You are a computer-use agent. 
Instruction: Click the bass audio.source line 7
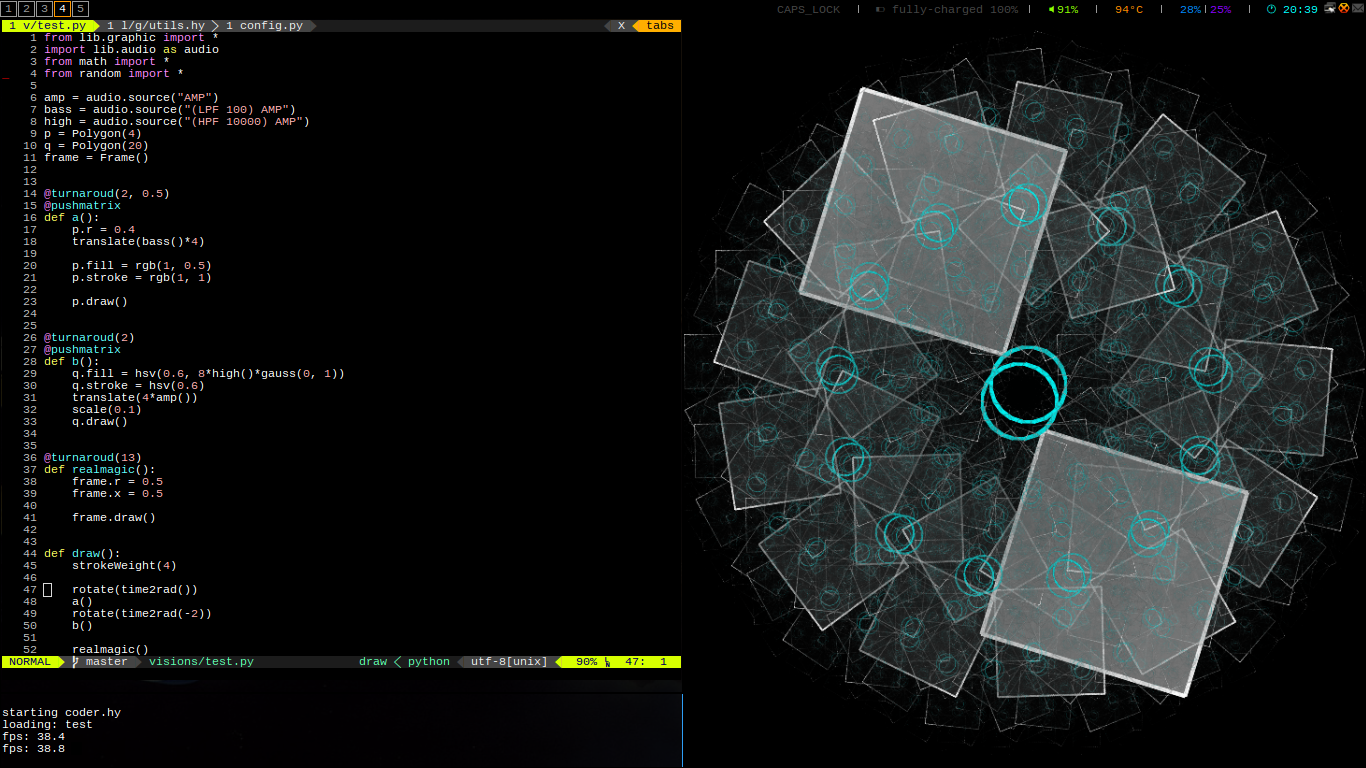[x=170, y=109]
